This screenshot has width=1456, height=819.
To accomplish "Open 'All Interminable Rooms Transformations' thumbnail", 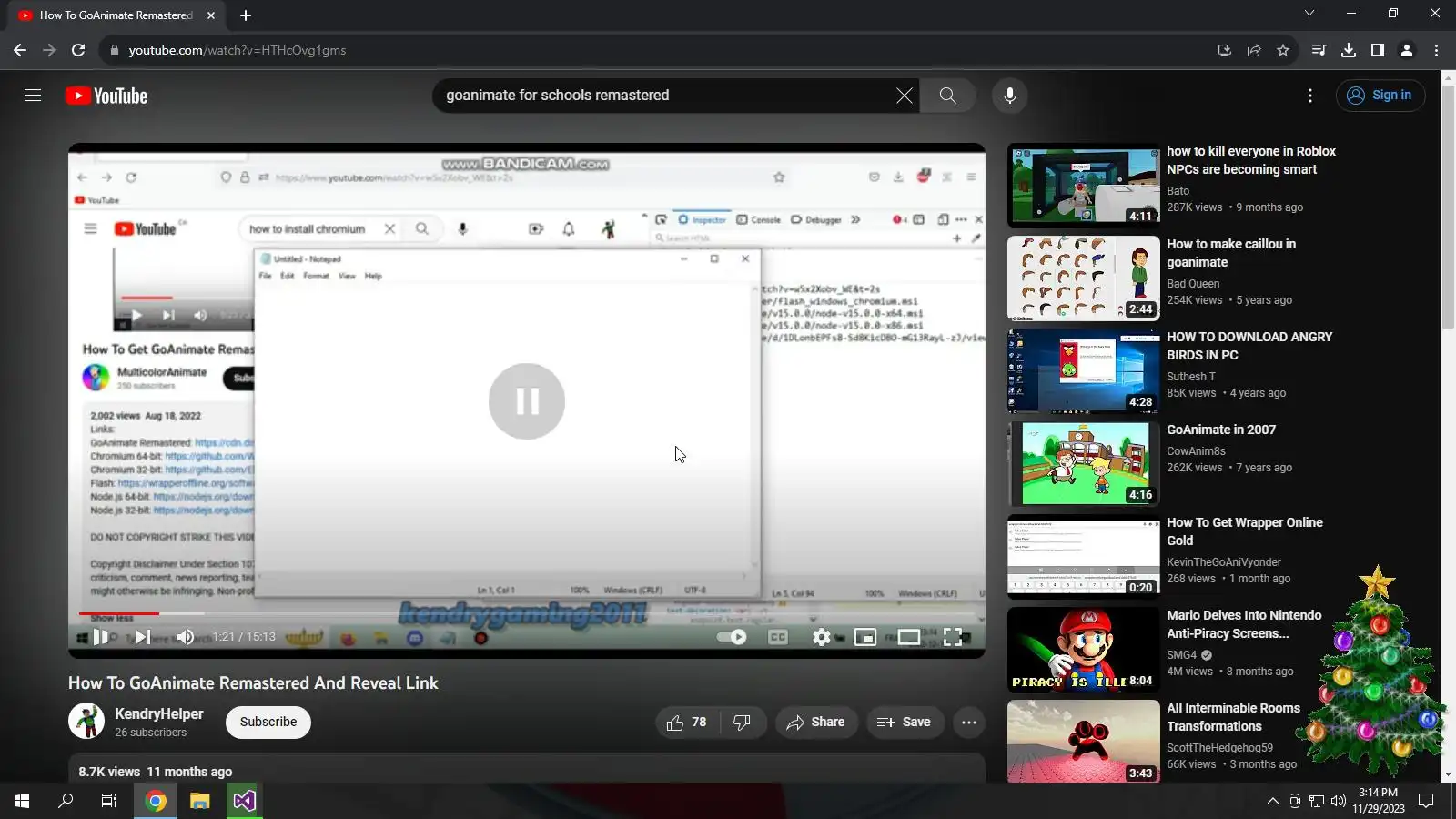I will (1084, 742).
